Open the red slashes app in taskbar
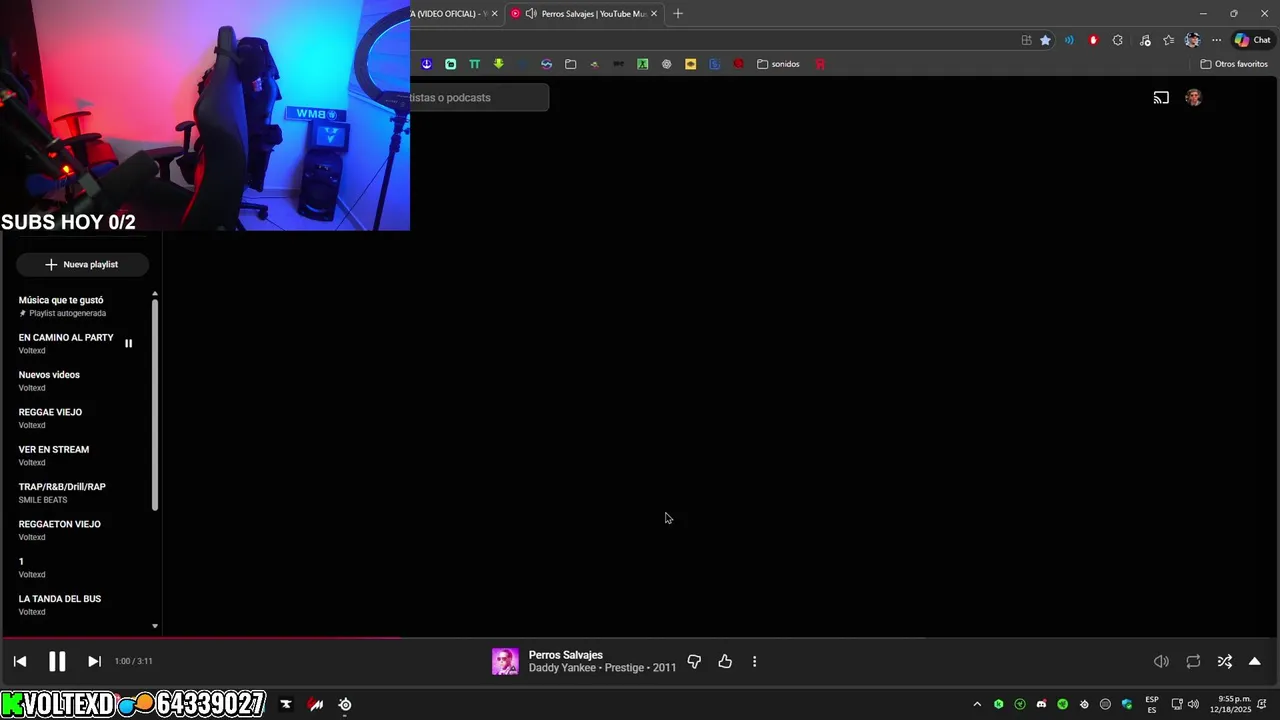 click(x=316, y=704)
